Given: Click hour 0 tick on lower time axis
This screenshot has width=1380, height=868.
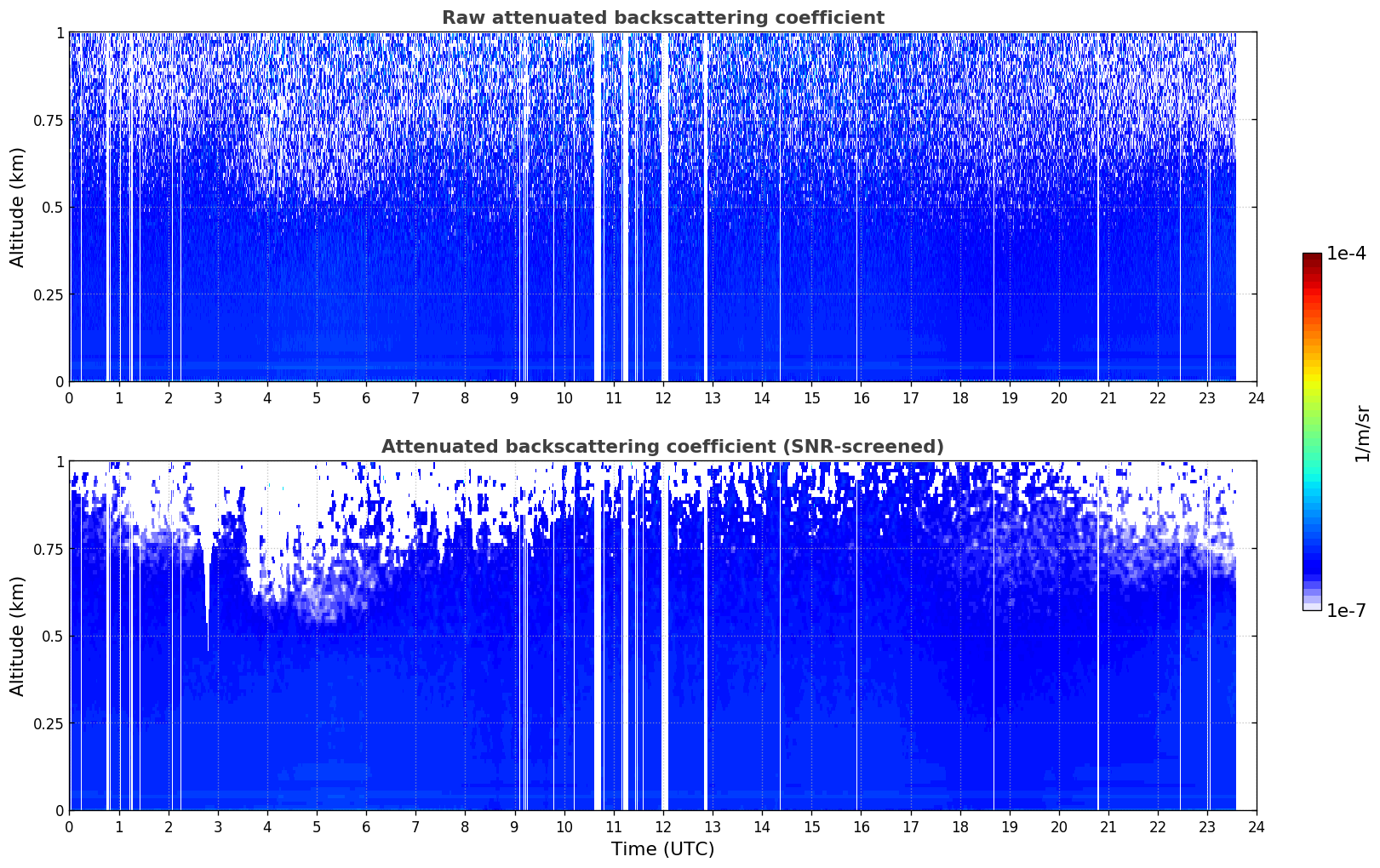Looking at the screenshot, I should [69, 826].
